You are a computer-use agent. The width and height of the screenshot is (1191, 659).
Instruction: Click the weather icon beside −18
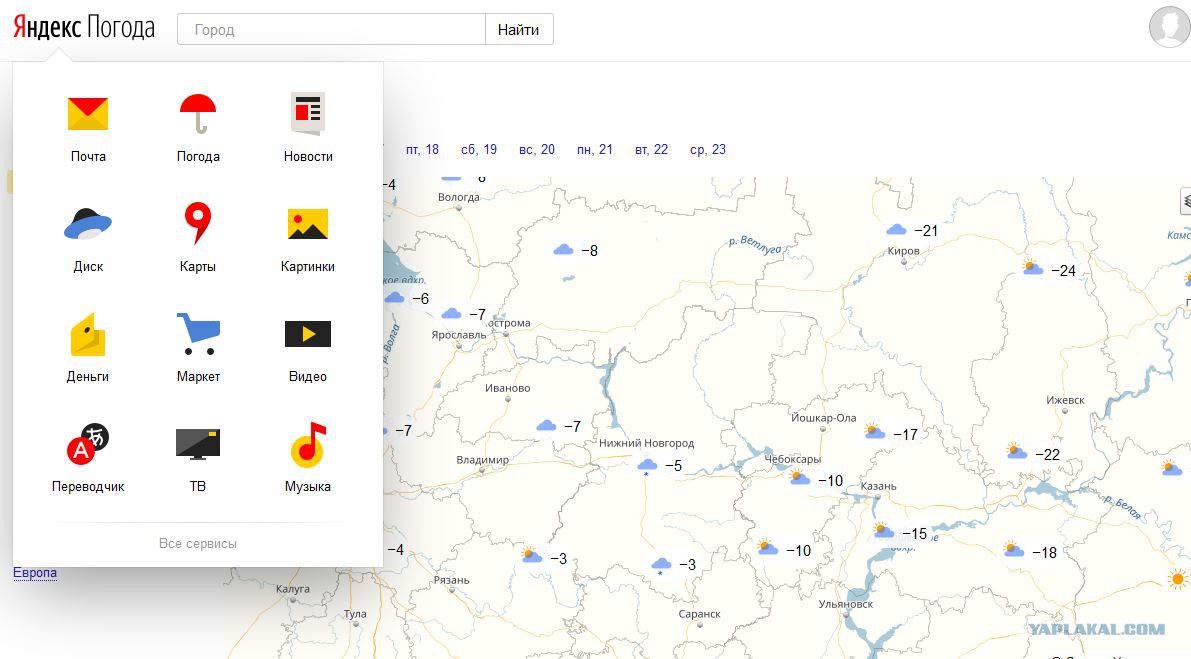(x=1013, y=549)
